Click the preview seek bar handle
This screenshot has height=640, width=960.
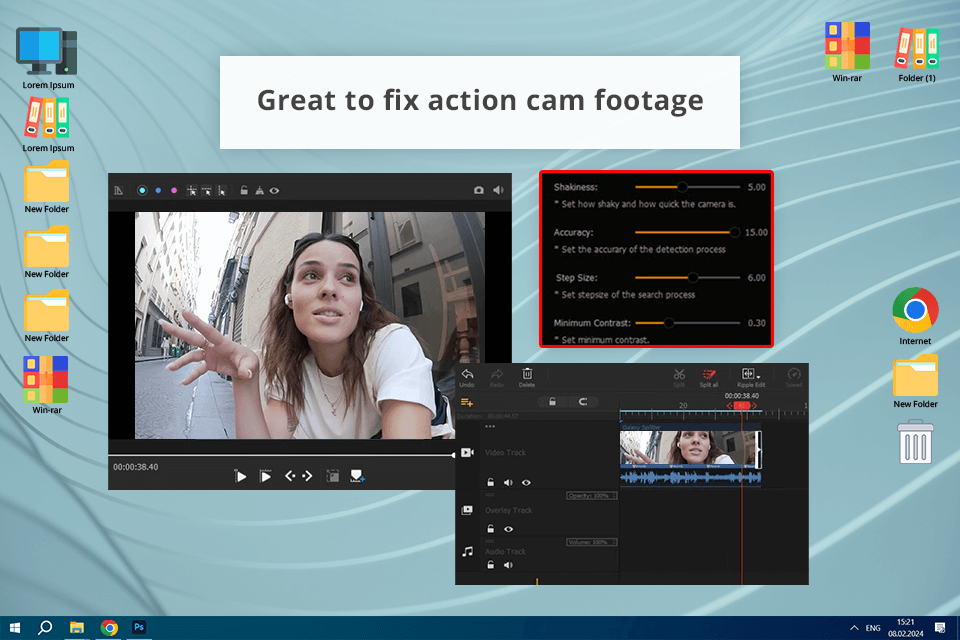(453, 455)
